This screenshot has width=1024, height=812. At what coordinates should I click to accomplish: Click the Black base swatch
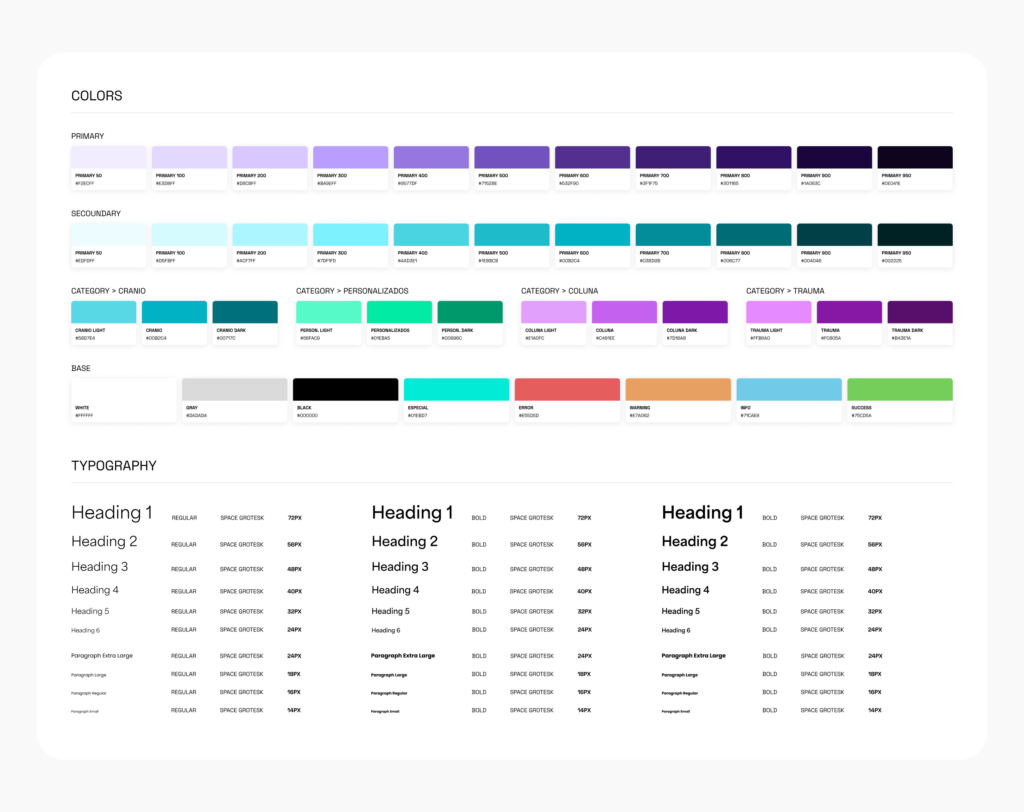point(345,389)
